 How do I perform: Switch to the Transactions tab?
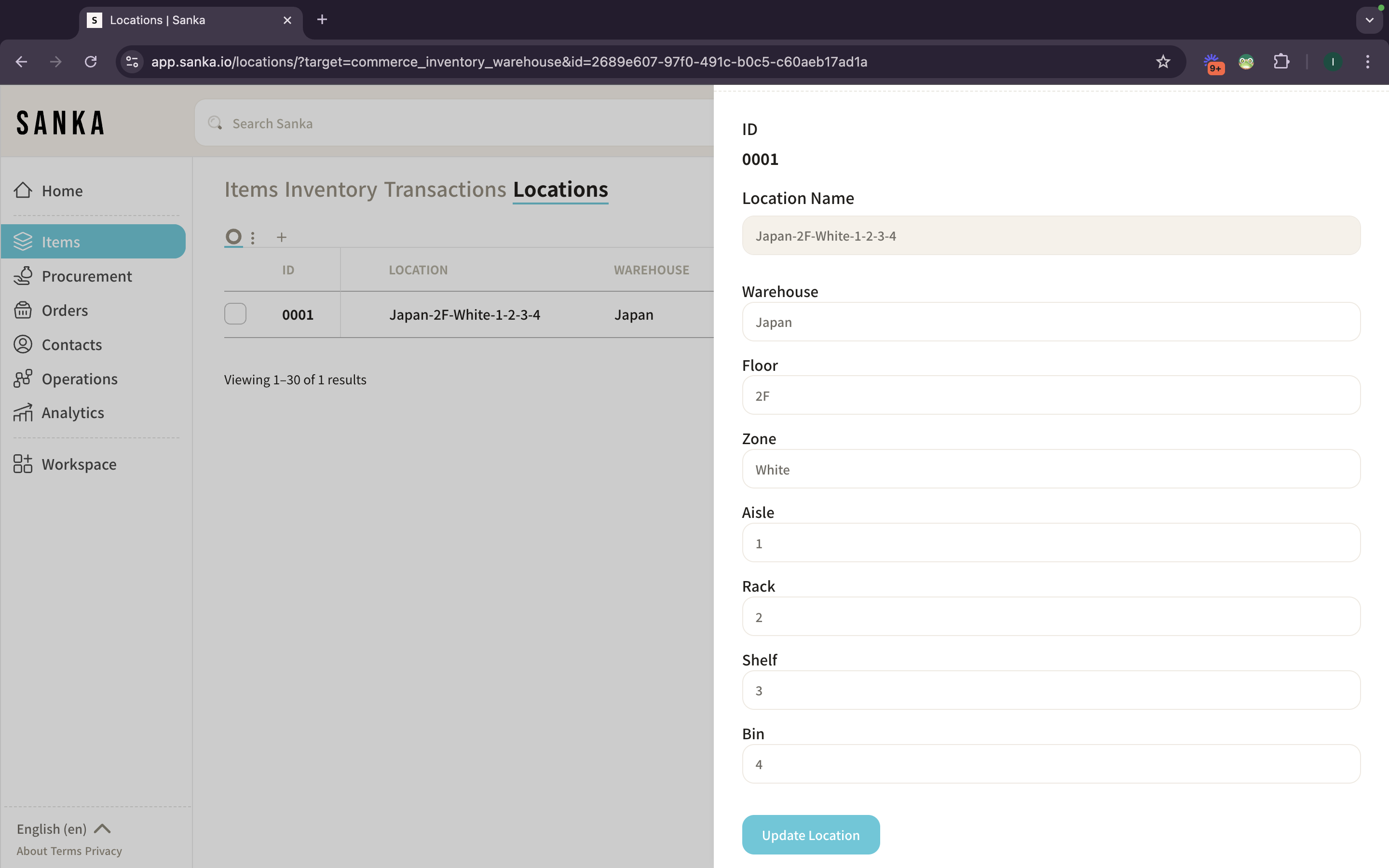click(x=445, y=190)
